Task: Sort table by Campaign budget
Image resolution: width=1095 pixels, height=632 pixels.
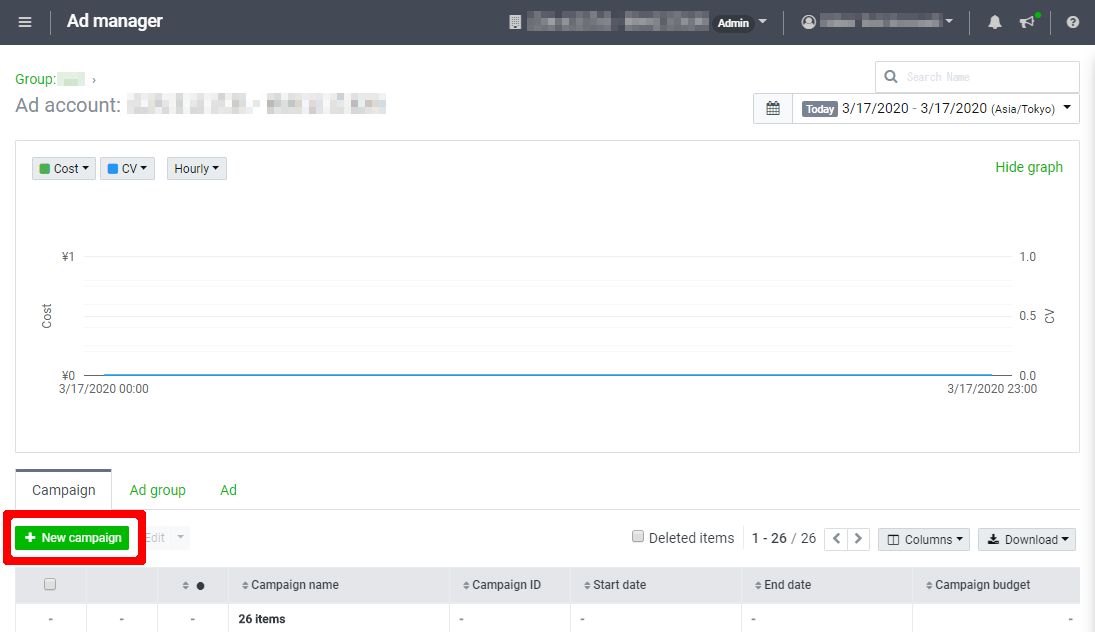Action: point(978,585)
